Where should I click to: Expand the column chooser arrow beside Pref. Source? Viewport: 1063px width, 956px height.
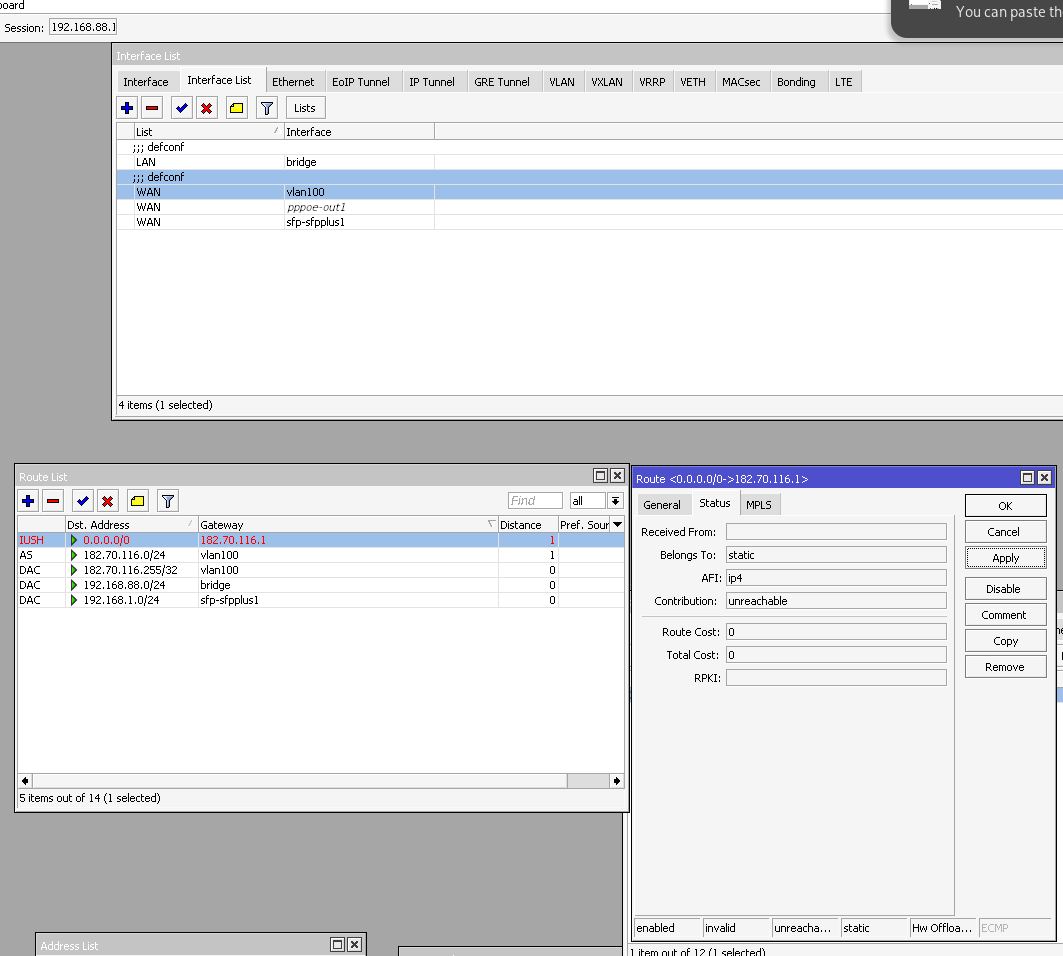tap(617, 525)
